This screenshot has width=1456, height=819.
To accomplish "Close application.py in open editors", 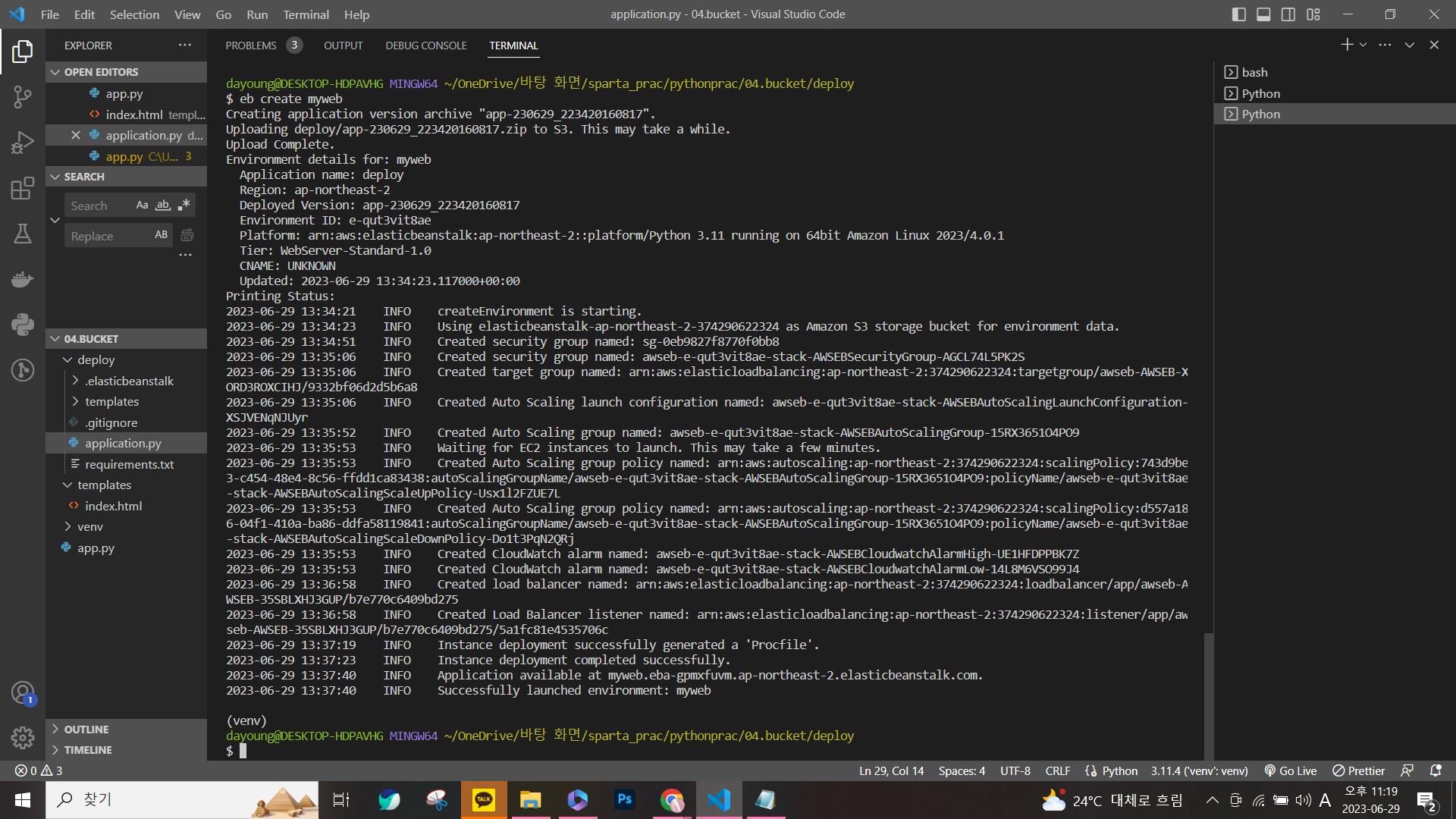I will click(76, 135).
